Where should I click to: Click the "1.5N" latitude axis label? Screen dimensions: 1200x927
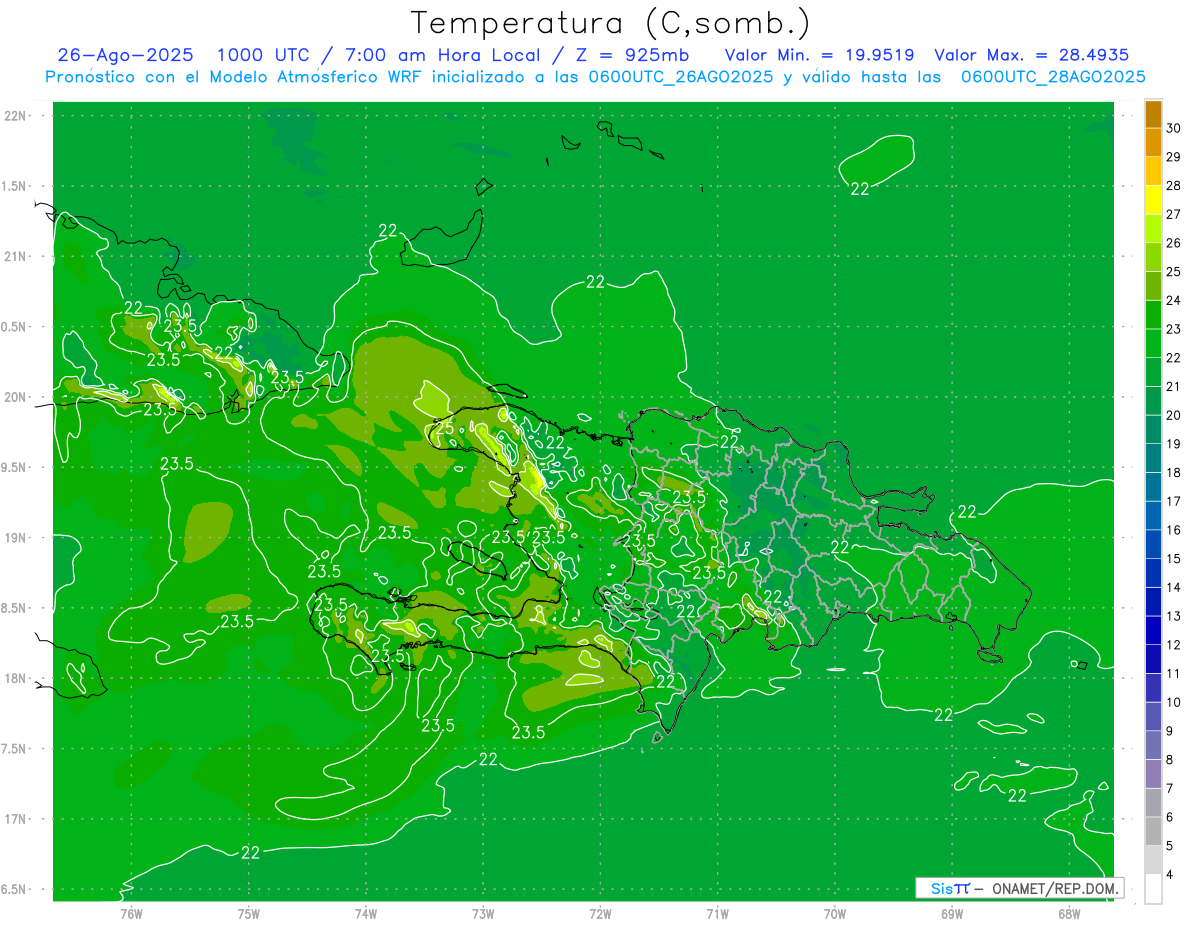coord(15,186)
